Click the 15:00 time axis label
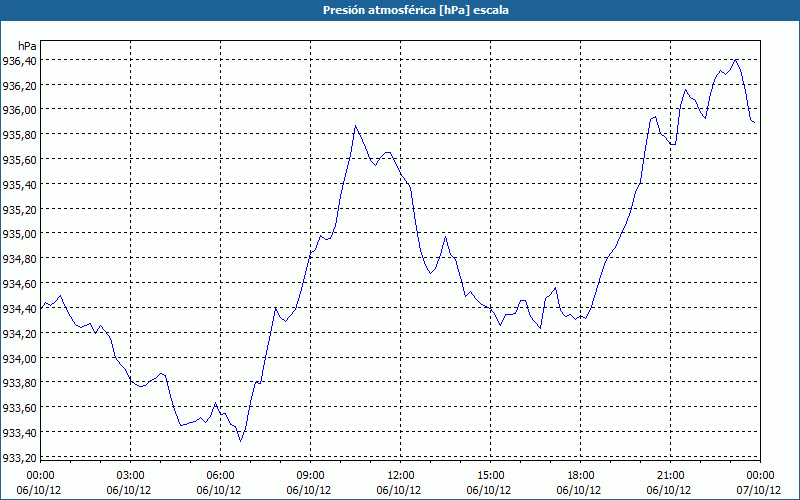This screenshot has height=500, width=800. point(491,476)
